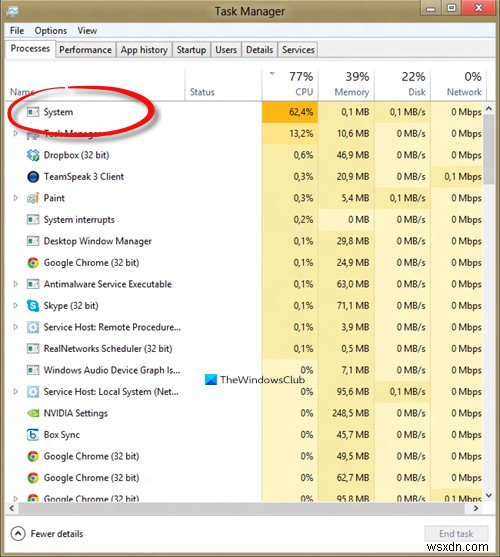Image resolution: width=500 pixels, height=557 pixels.
Task: Click the End task button
Action: click(x=456, y=534)
